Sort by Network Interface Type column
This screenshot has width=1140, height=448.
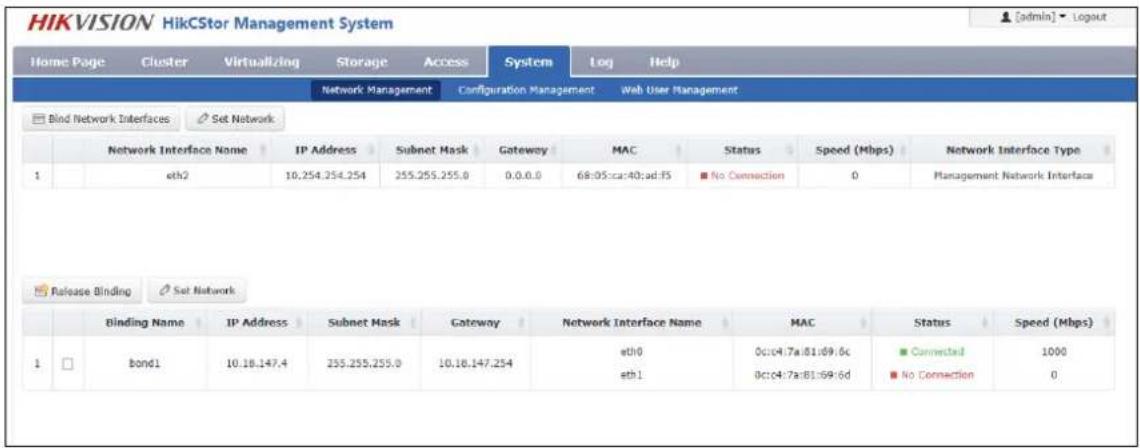pyautogui.click(x=1012, y=151)
